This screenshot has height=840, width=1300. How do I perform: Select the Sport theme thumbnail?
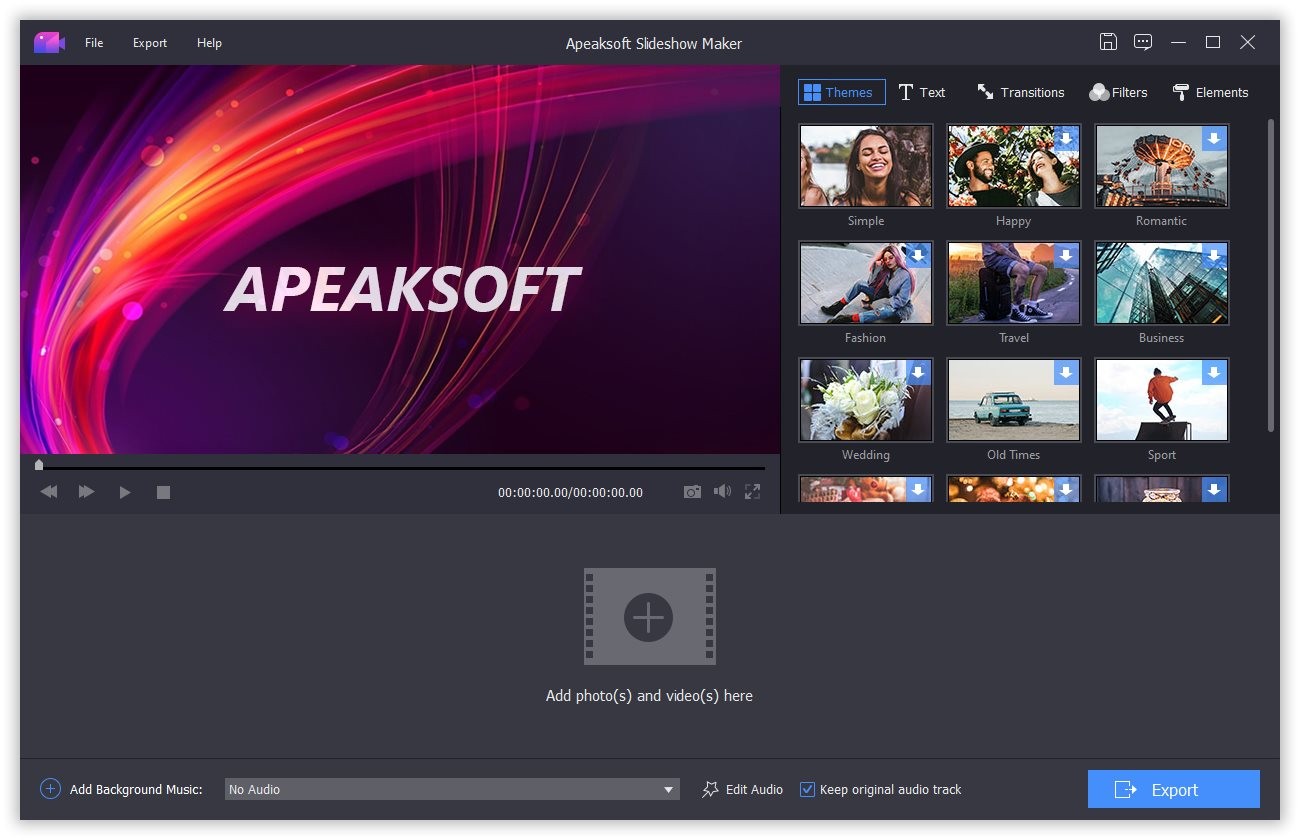click(x=1162, y=400)
